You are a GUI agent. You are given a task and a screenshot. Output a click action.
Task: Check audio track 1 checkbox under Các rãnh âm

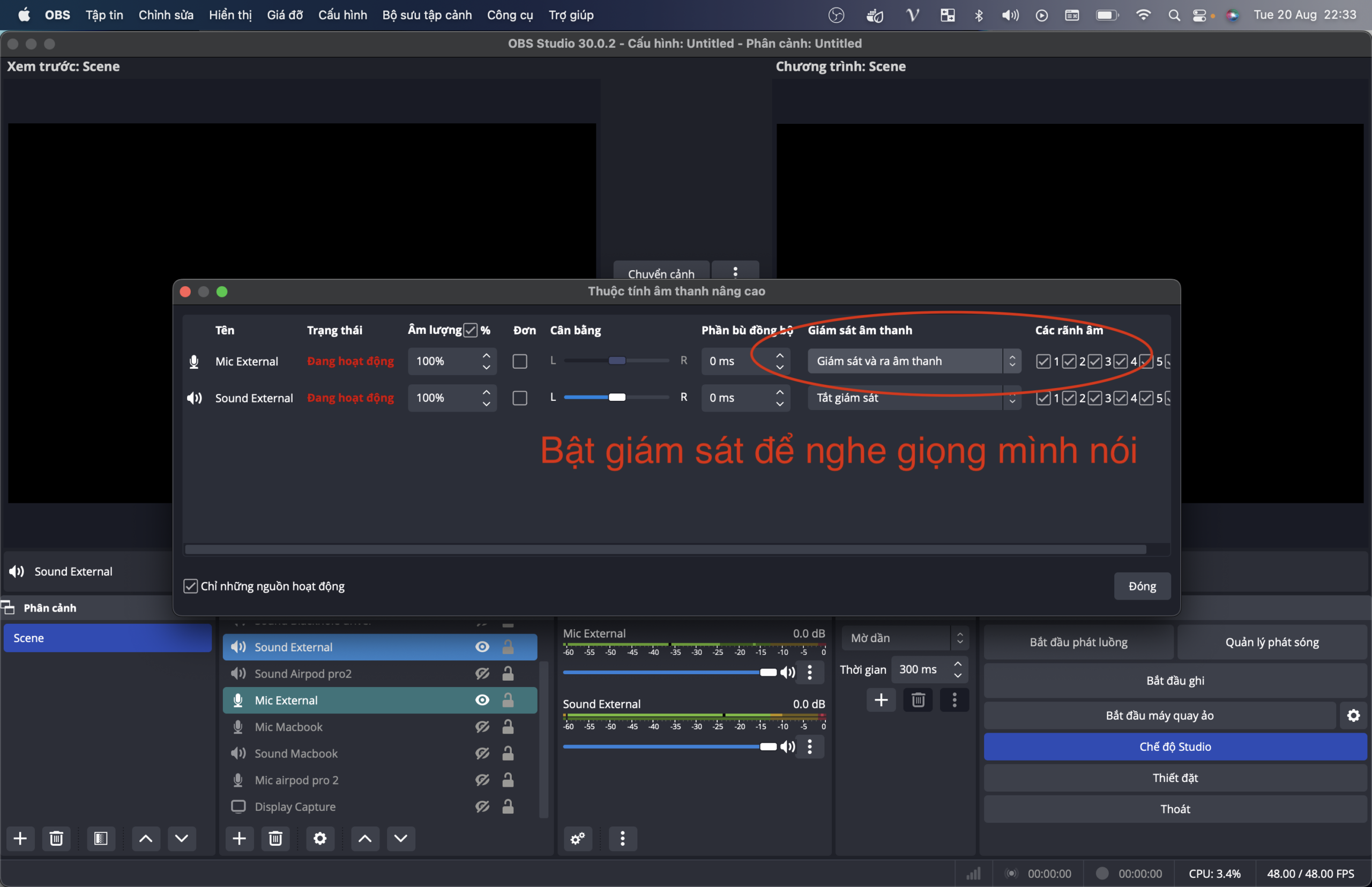(1043, 361)
